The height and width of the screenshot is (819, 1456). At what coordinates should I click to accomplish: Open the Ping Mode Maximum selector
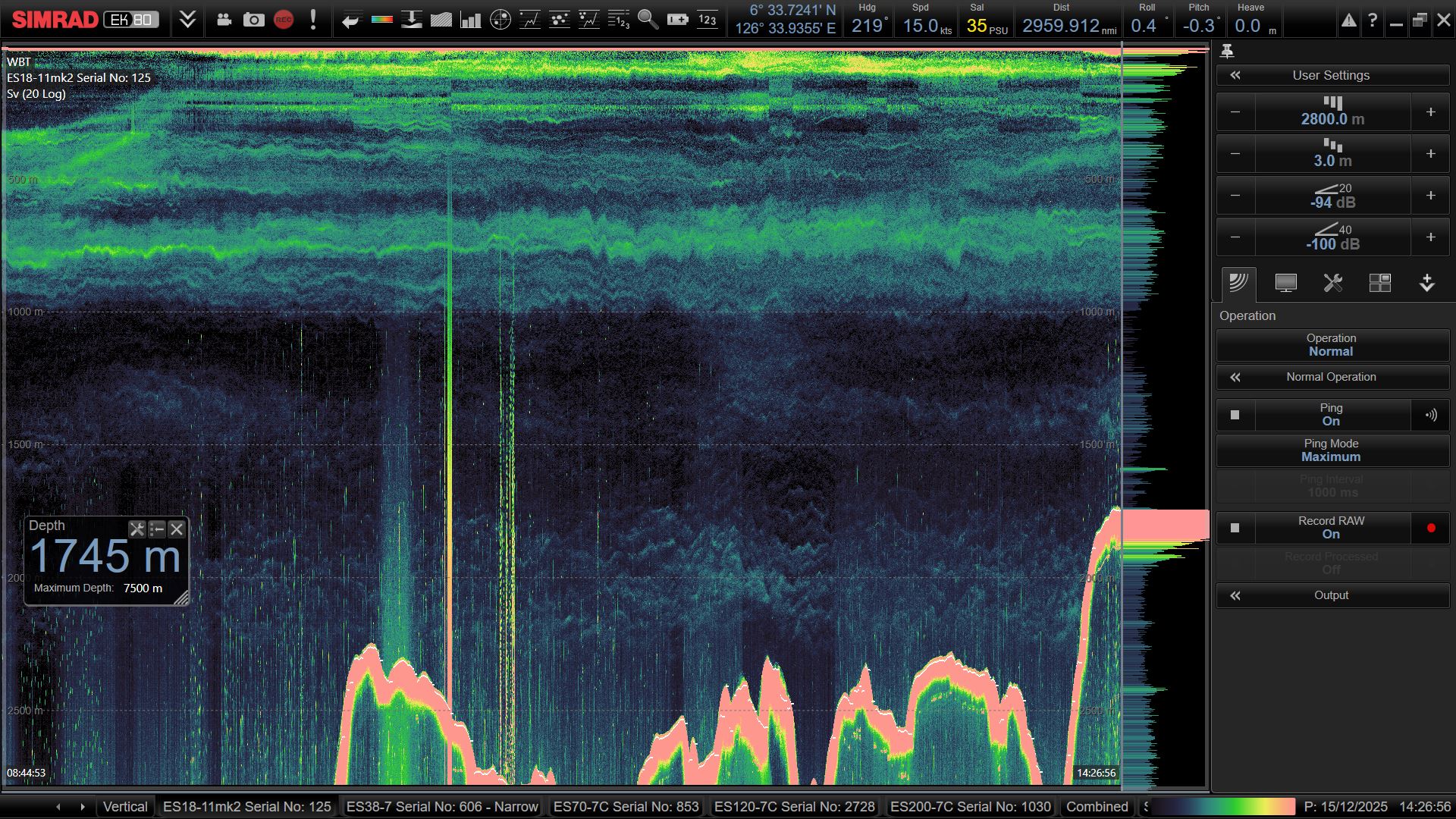1331,450
